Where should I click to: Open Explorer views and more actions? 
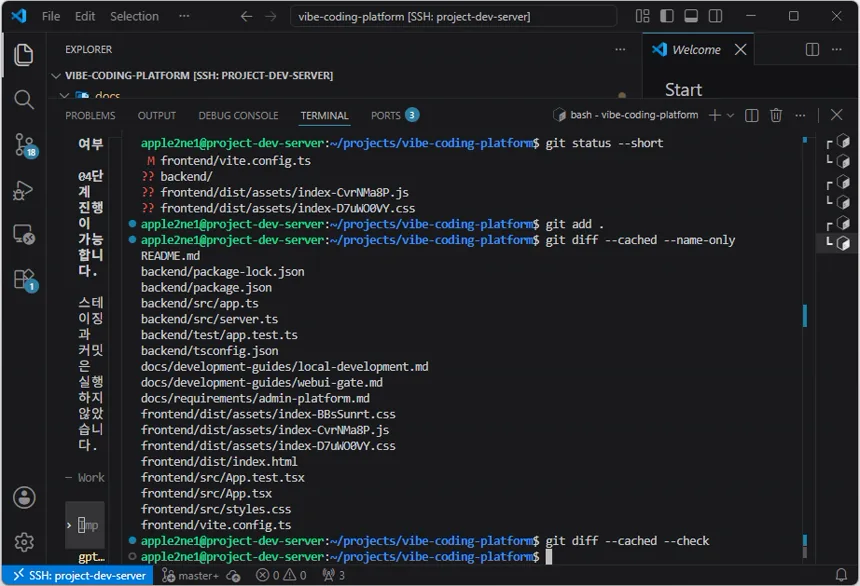pos(620,49)
